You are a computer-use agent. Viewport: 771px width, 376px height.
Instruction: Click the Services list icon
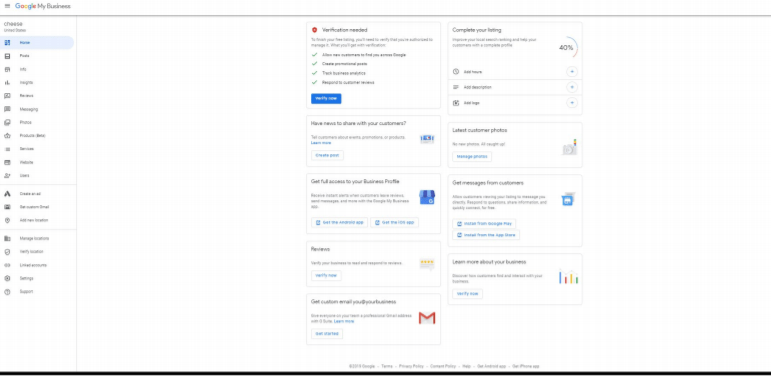(x=7, y=149)
